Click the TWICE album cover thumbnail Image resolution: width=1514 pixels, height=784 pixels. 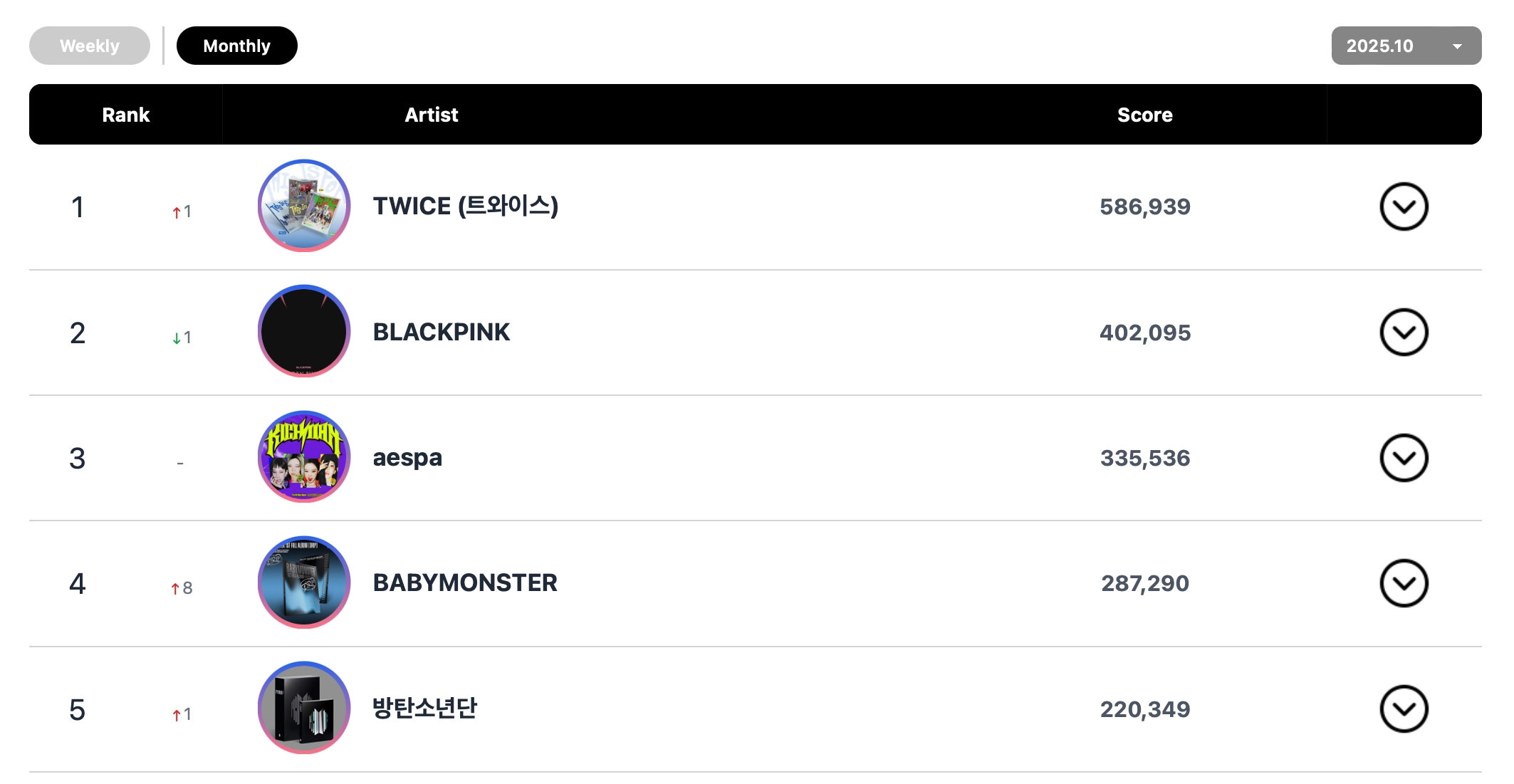(304, 206)
